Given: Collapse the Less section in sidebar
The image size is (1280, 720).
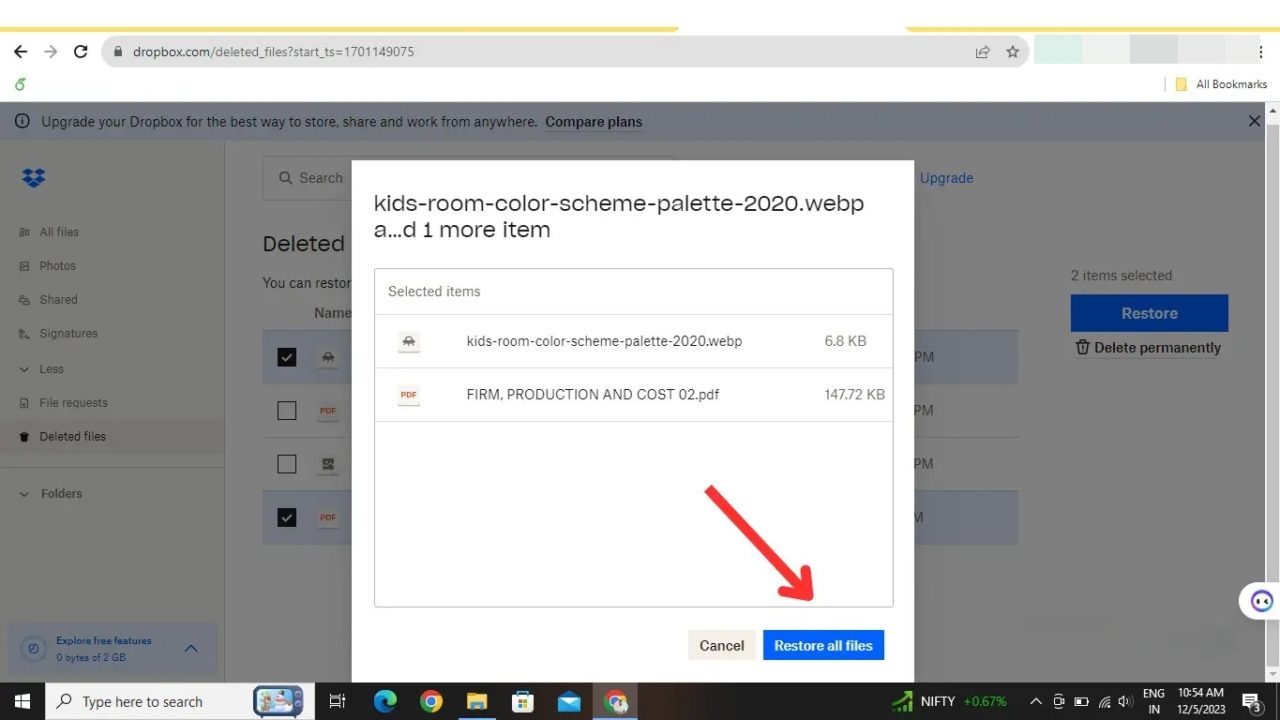Looking at the screenshot, I should (47, 368).
